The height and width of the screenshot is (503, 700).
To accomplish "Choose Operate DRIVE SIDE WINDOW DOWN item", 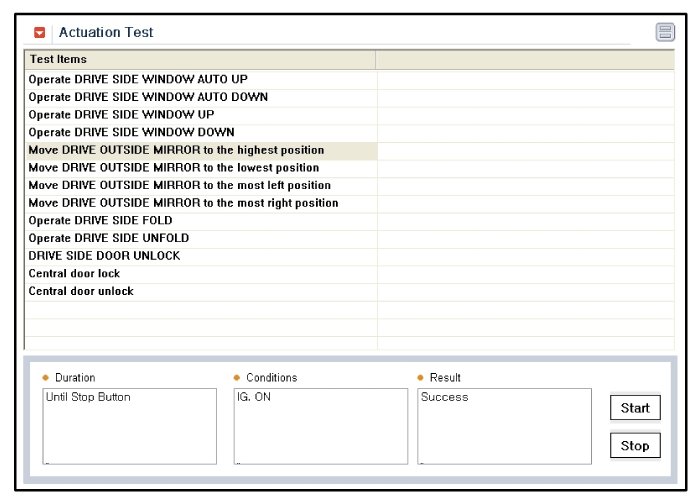I will click(x=131, y=132).
